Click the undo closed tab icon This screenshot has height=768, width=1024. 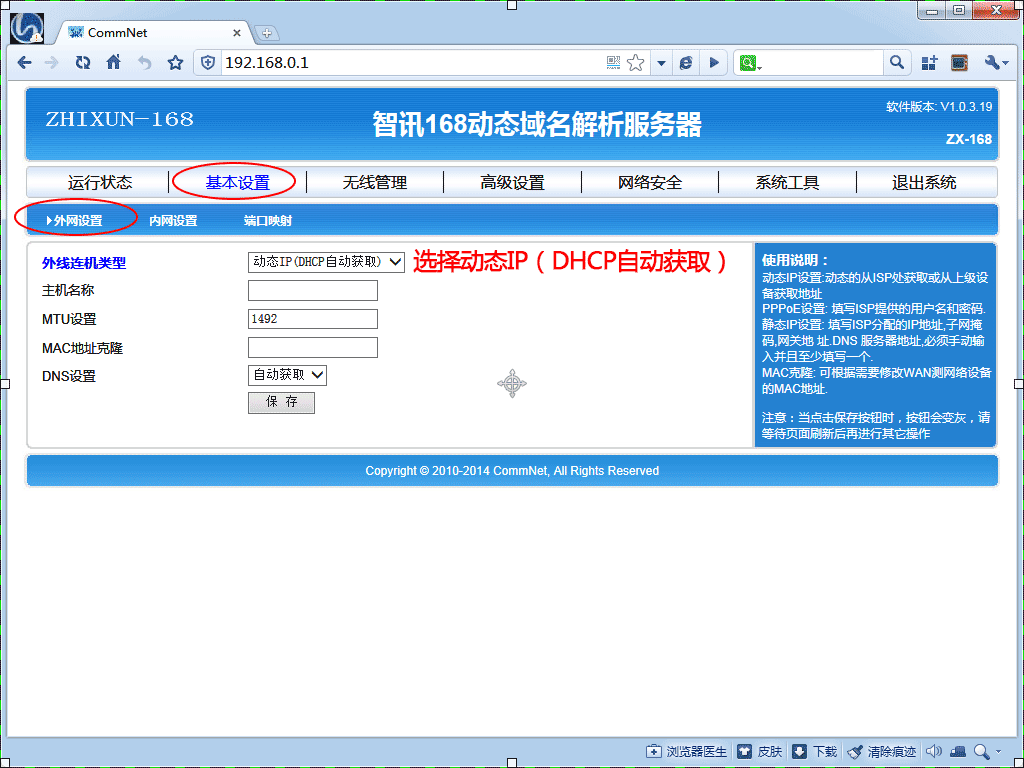click(x=144, y=63)
